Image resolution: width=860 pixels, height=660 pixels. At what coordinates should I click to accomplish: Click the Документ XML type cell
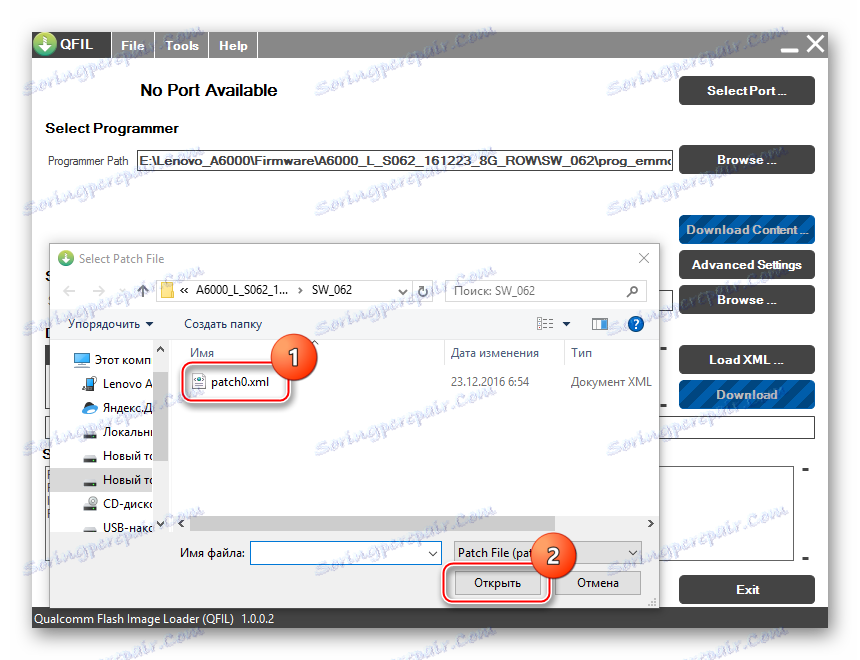coord(611,382)
